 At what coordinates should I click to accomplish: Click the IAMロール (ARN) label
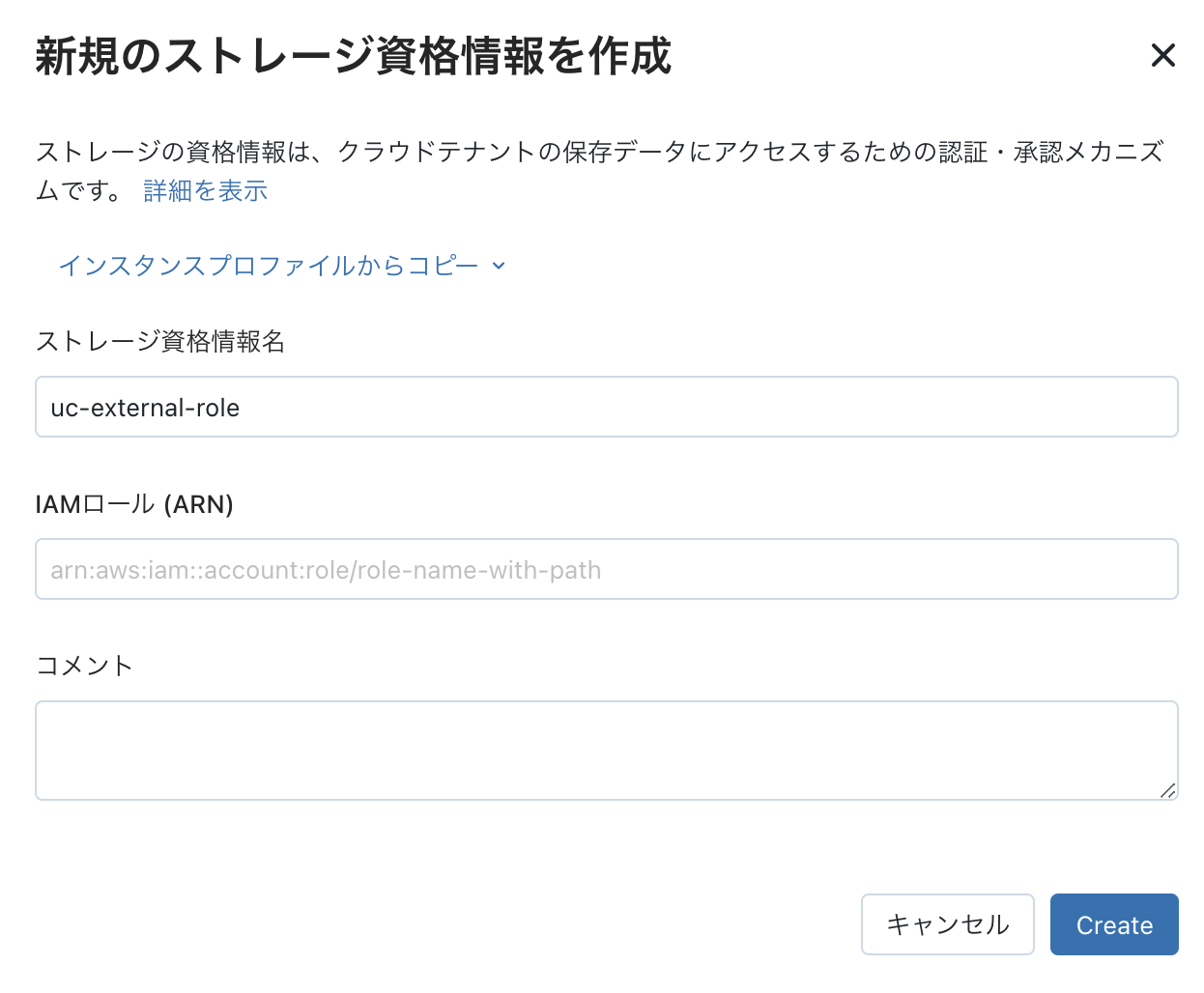tap(134, 504)
